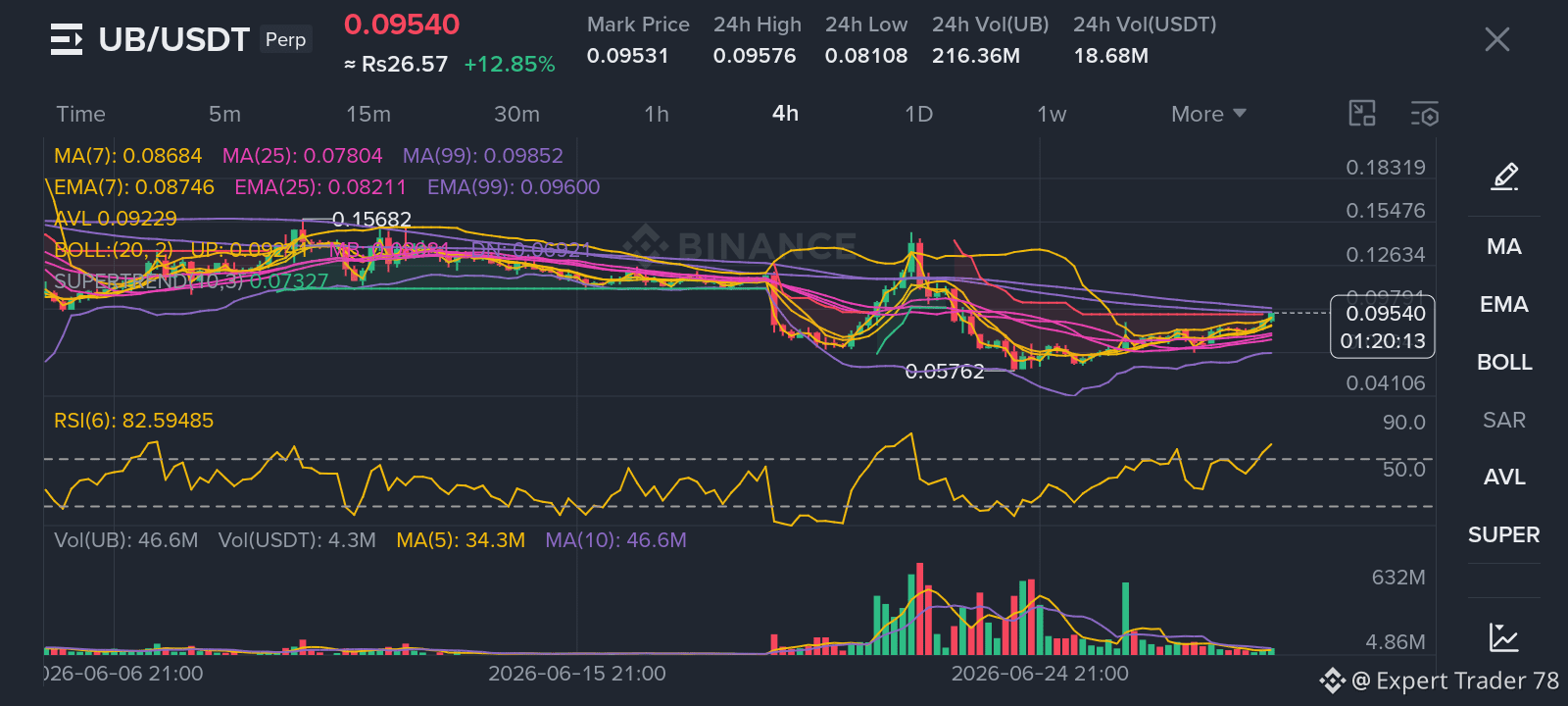Open the chart layout icon

click(1362, 114)
